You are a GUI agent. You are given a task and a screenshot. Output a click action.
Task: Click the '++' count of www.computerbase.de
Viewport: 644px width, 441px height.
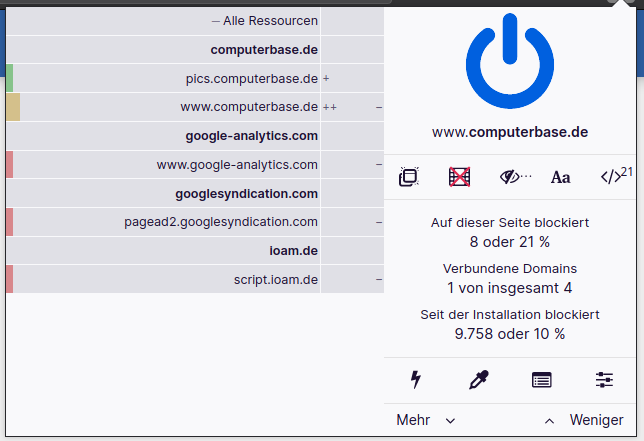click(x=330, y=108)
